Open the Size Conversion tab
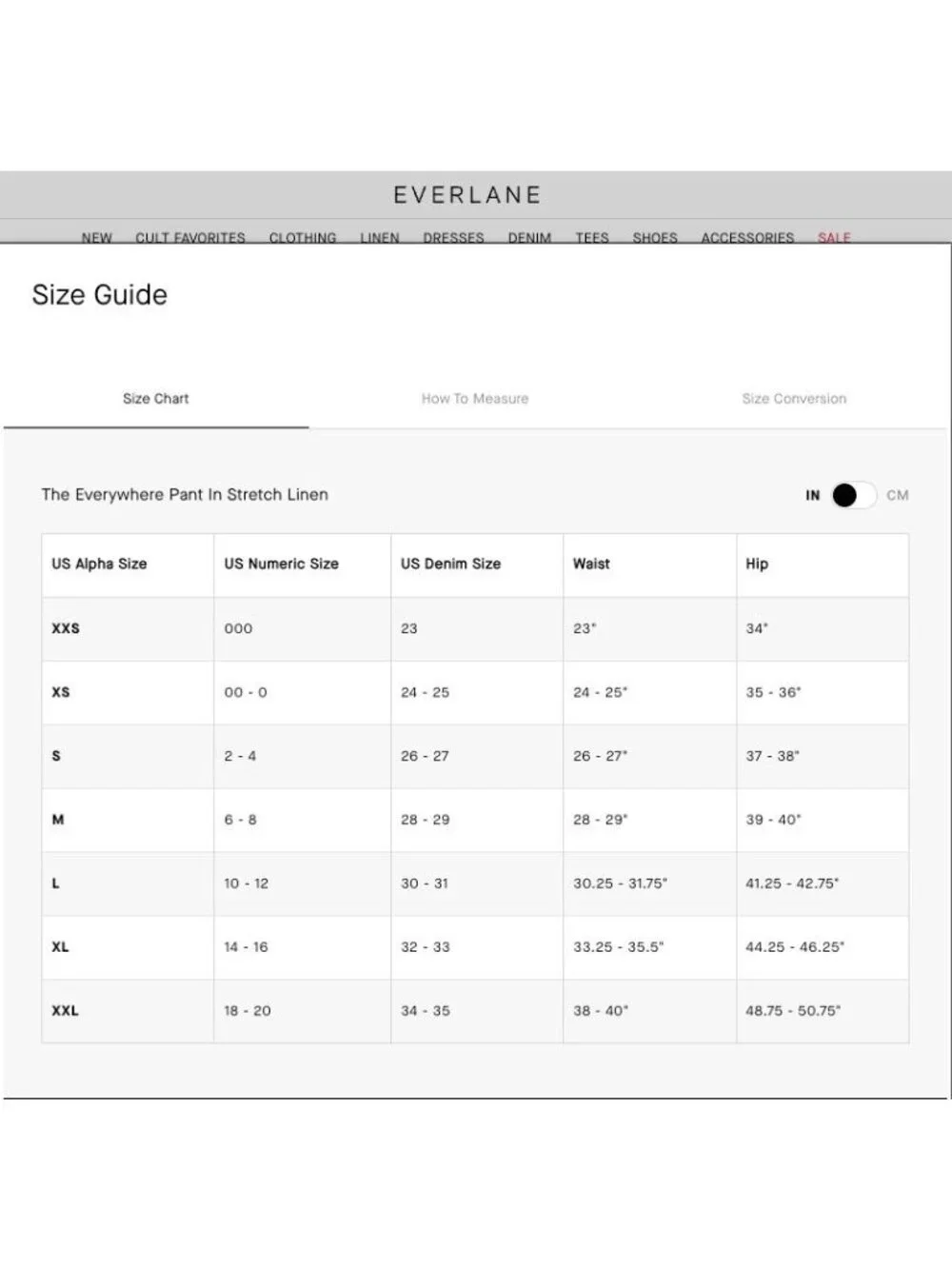Screen dimensions: 952x1269 (x=794, y=399)
